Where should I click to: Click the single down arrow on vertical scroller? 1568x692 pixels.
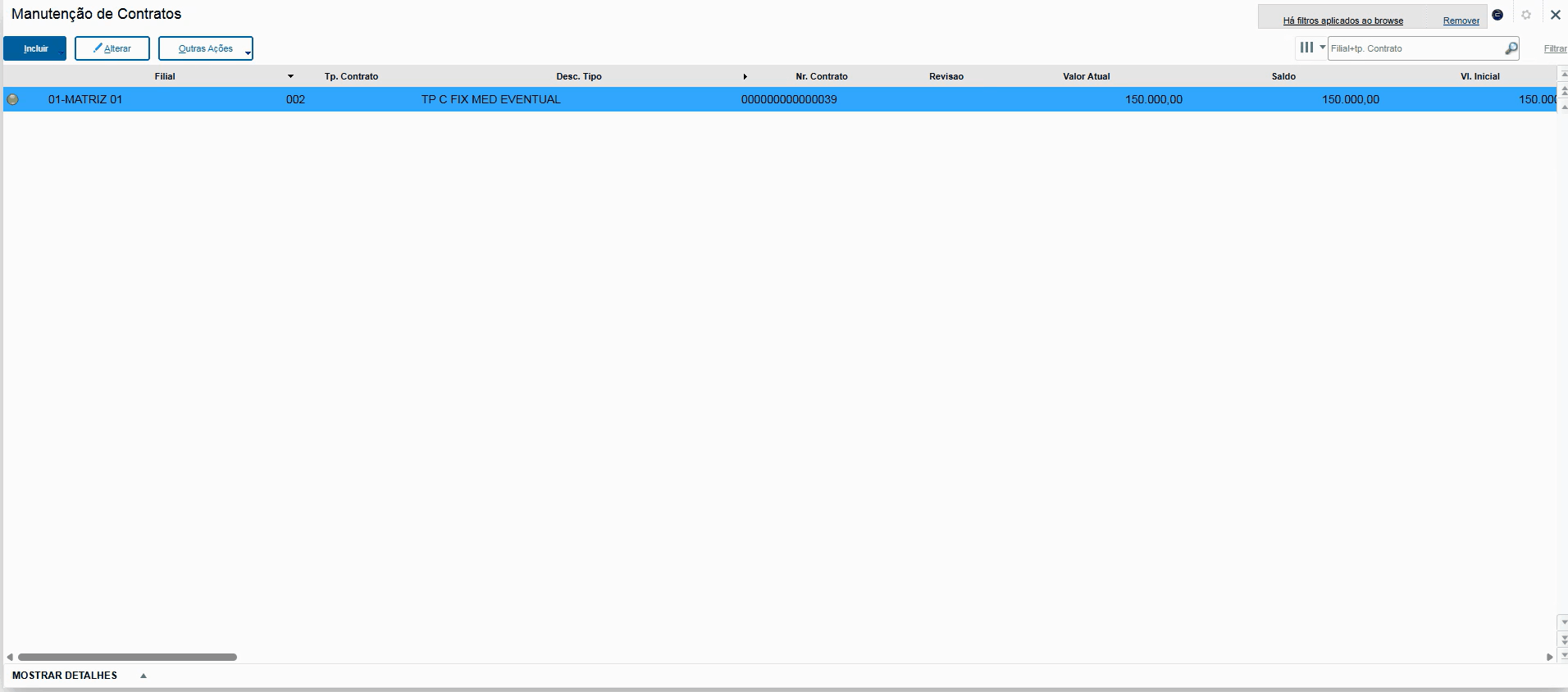1563,623
